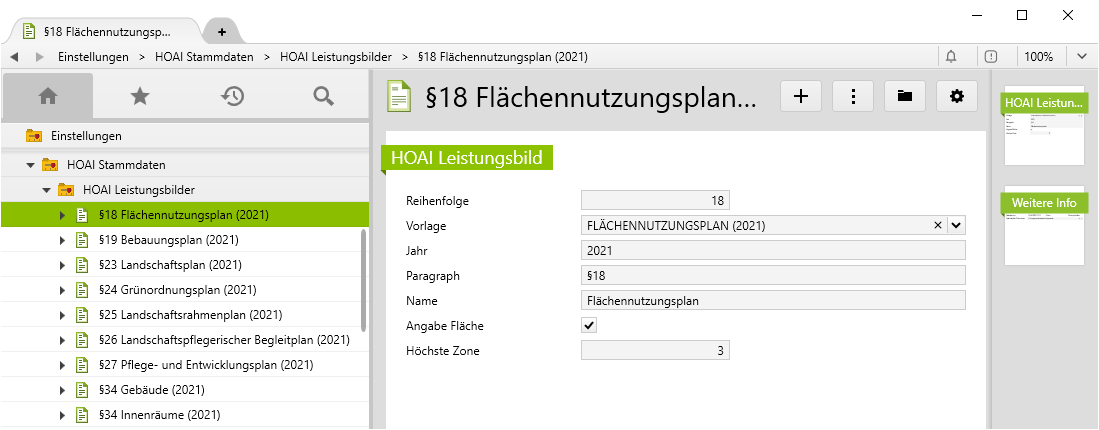The height and width of the screenshot is (430, 1099).
Task: Click the Weitere Info thumbnail
Action: click(x=1044, y=228)
